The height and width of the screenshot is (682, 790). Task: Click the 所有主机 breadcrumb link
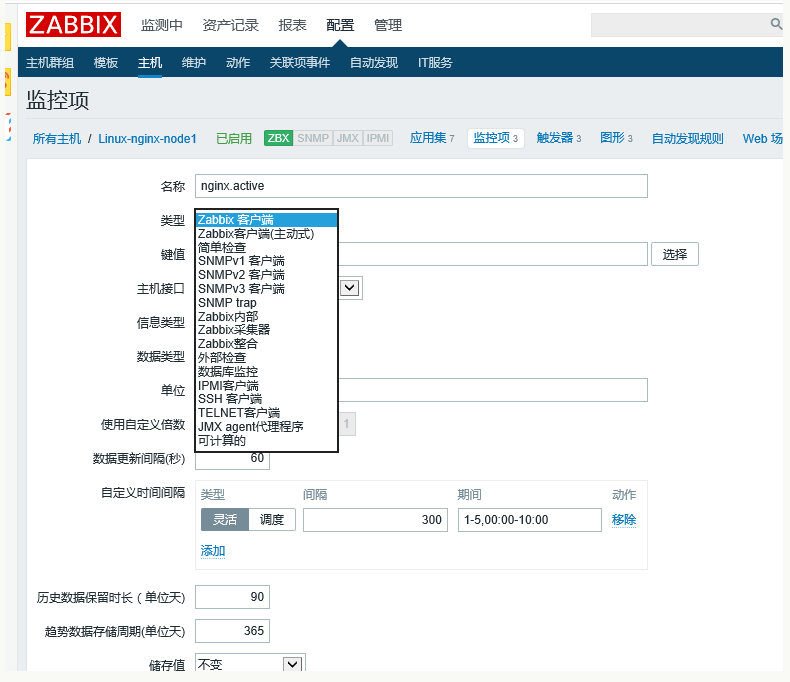click(56, 139)
